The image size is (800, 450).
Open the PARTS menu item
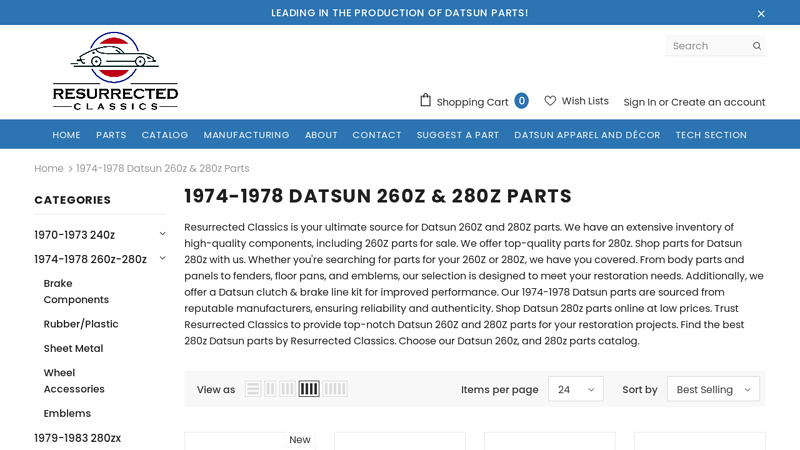[x=111, y=135]
